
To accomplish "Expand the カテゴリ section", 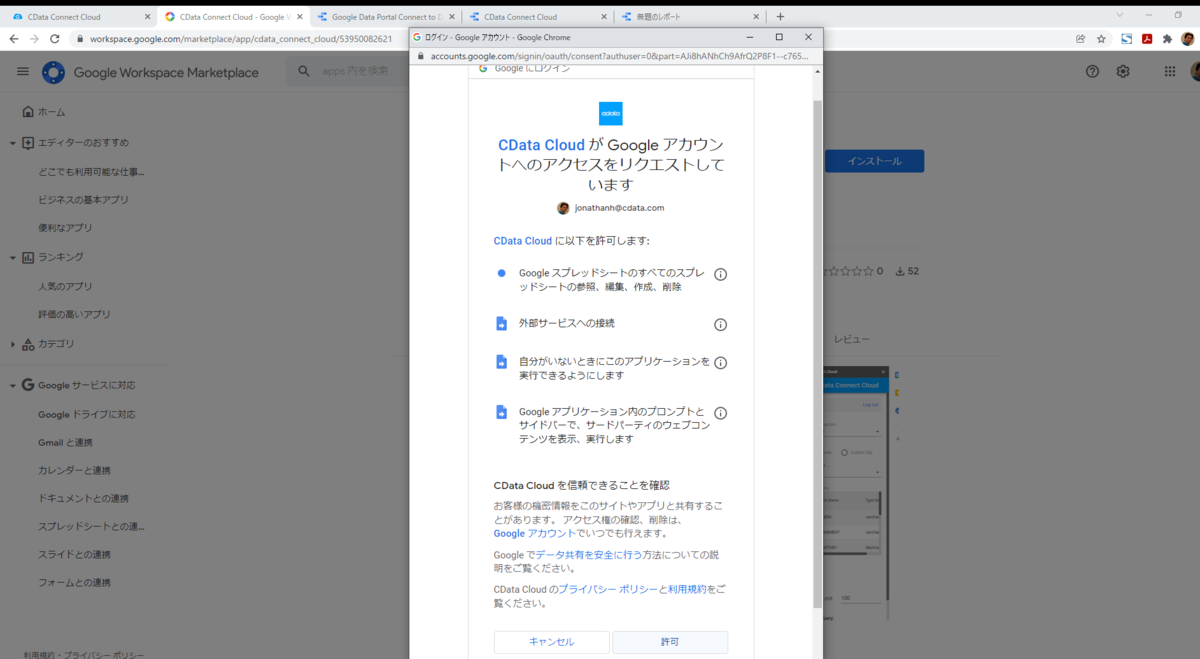I will 13,344.
